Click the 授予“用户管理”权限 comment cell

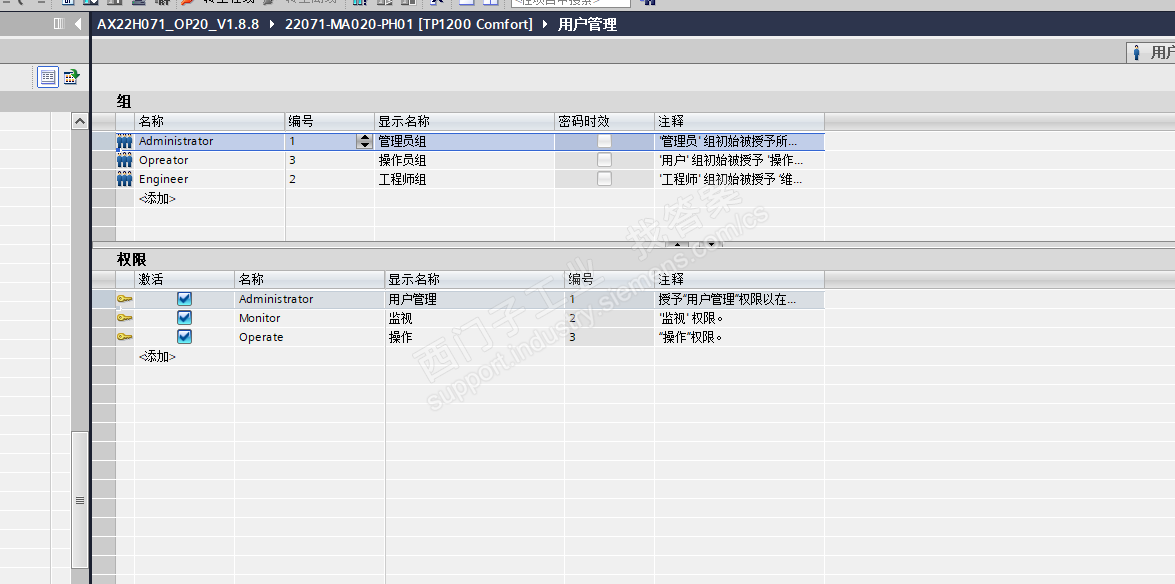point(740,299)
